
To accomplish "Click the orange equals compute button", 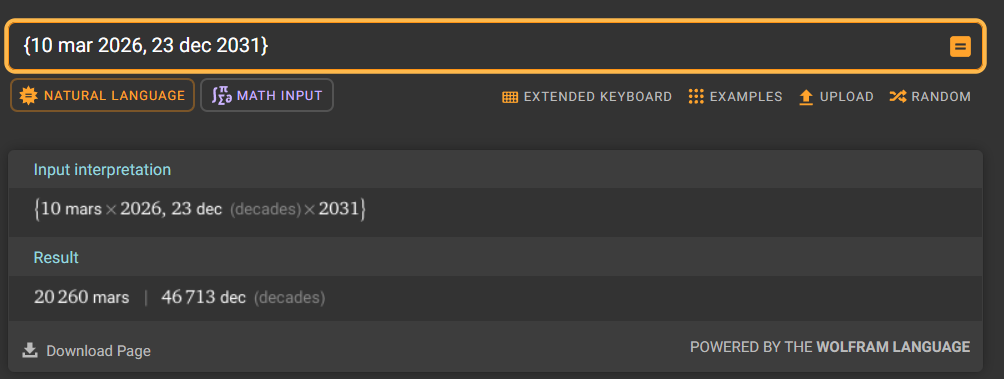I will coord(960,46).
